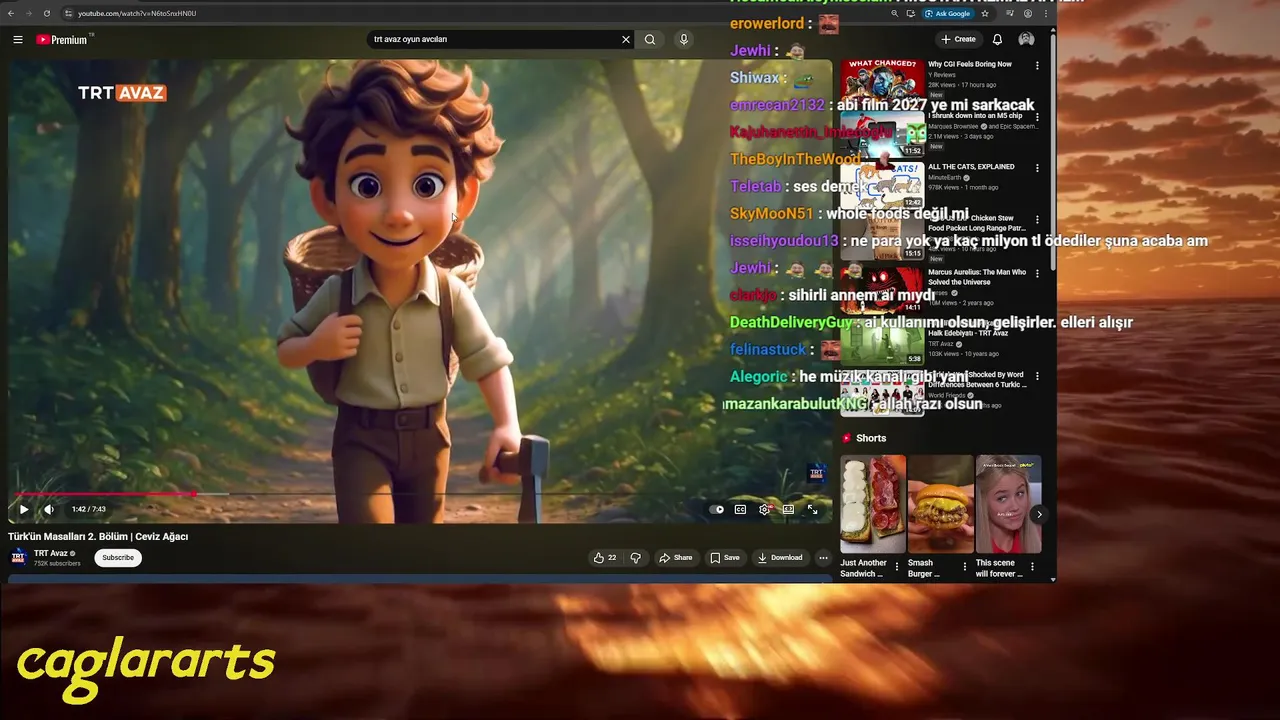Open options for the Chicken Stew video
The height and width of the screenshot is (720, 1280).
click(x=1037, y=220)
